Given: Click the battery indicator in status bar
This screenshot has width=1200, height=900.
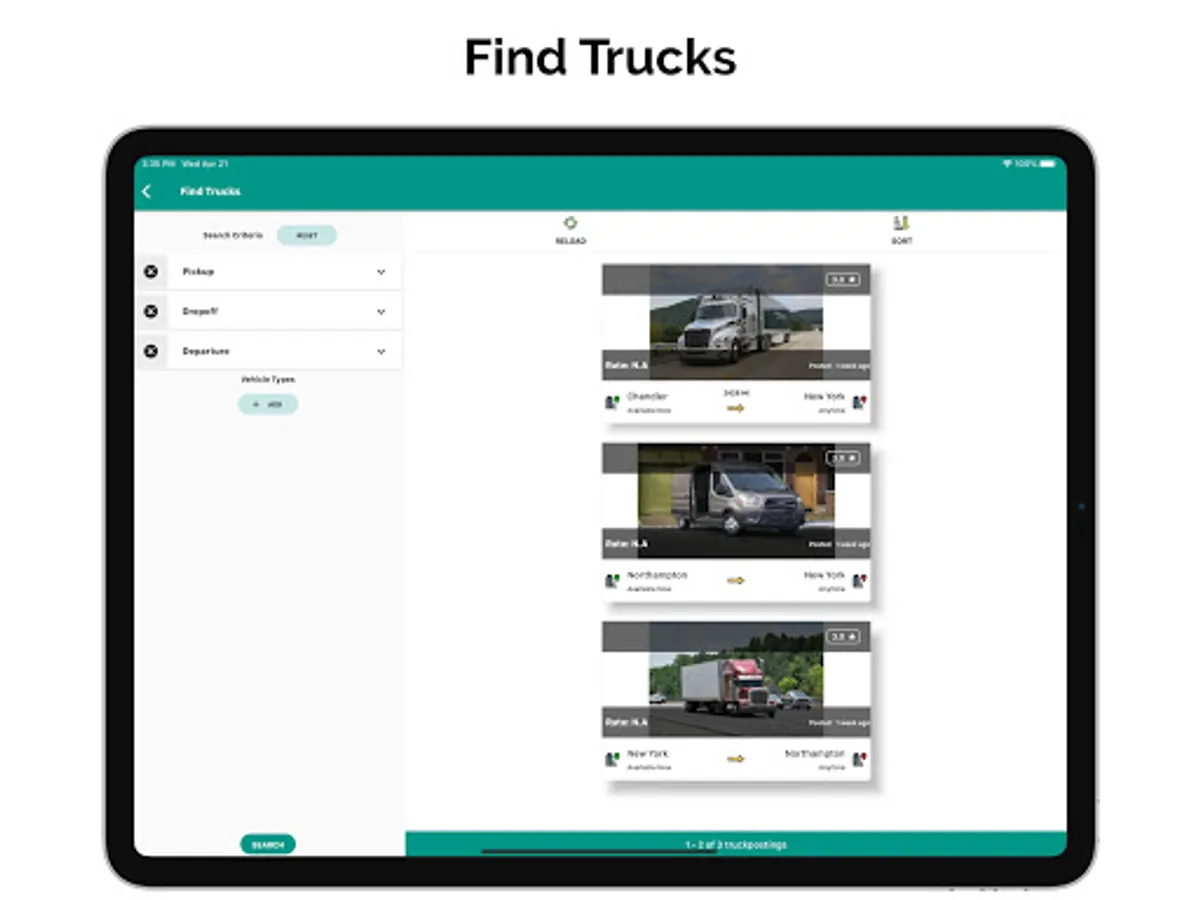Looking at the screenshot, I should coord(1047,163).
